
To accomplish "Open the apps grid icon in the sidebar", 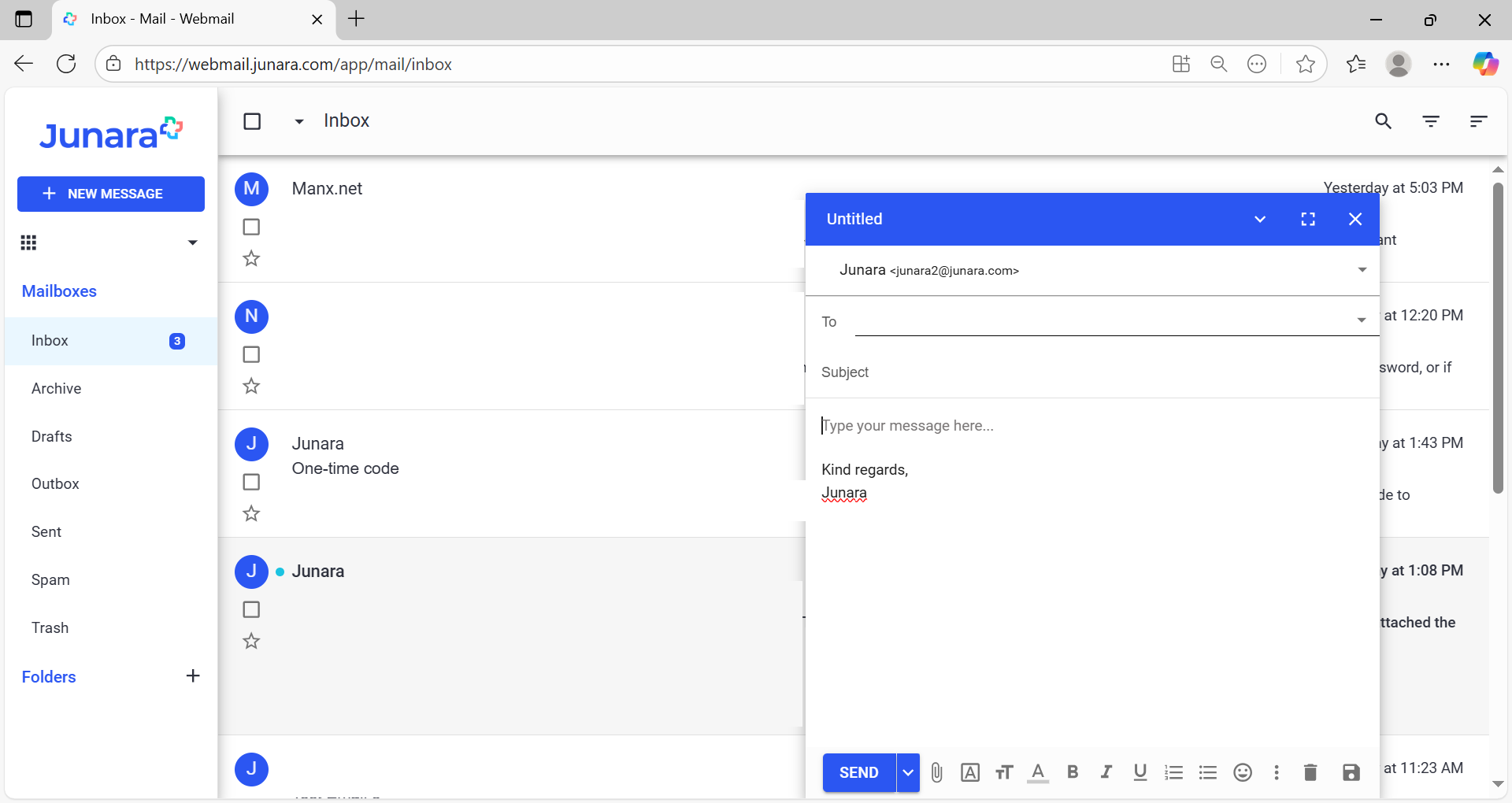I will click(x=28, y=242).
